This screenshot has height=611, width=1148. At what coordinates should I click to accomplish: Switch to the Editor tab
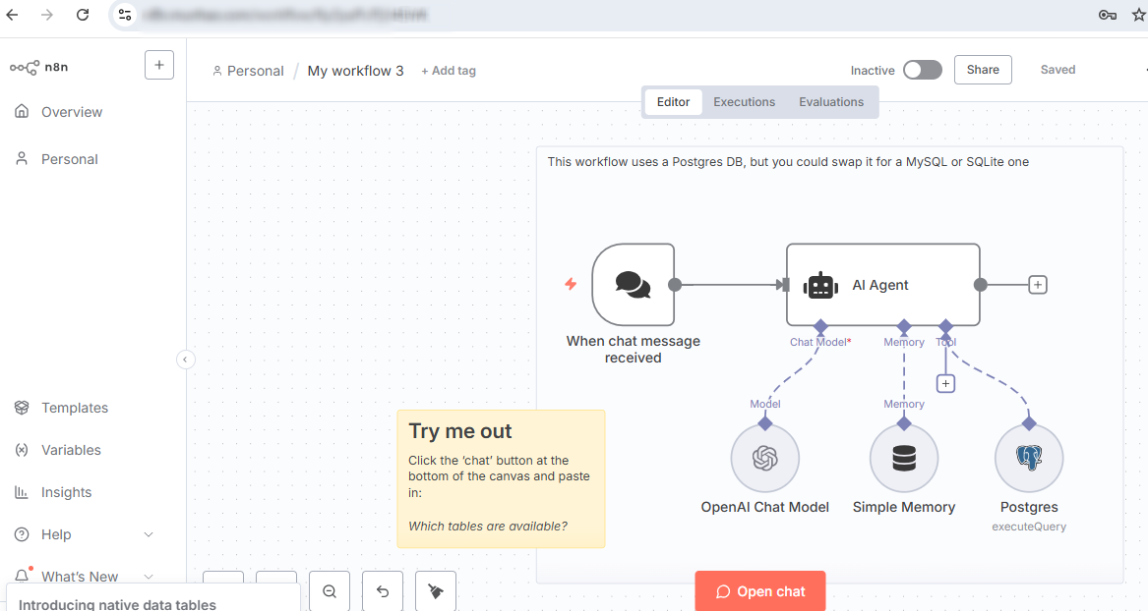coord(673,102)
